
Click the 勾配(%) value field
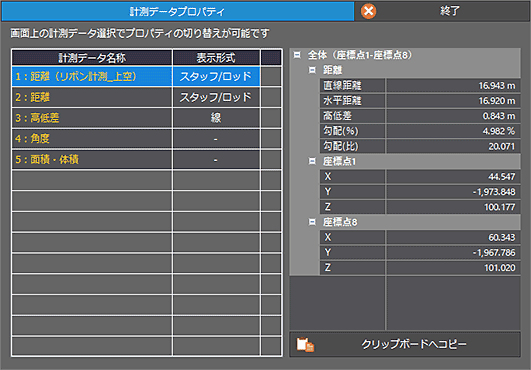click(x=453, y=131)
